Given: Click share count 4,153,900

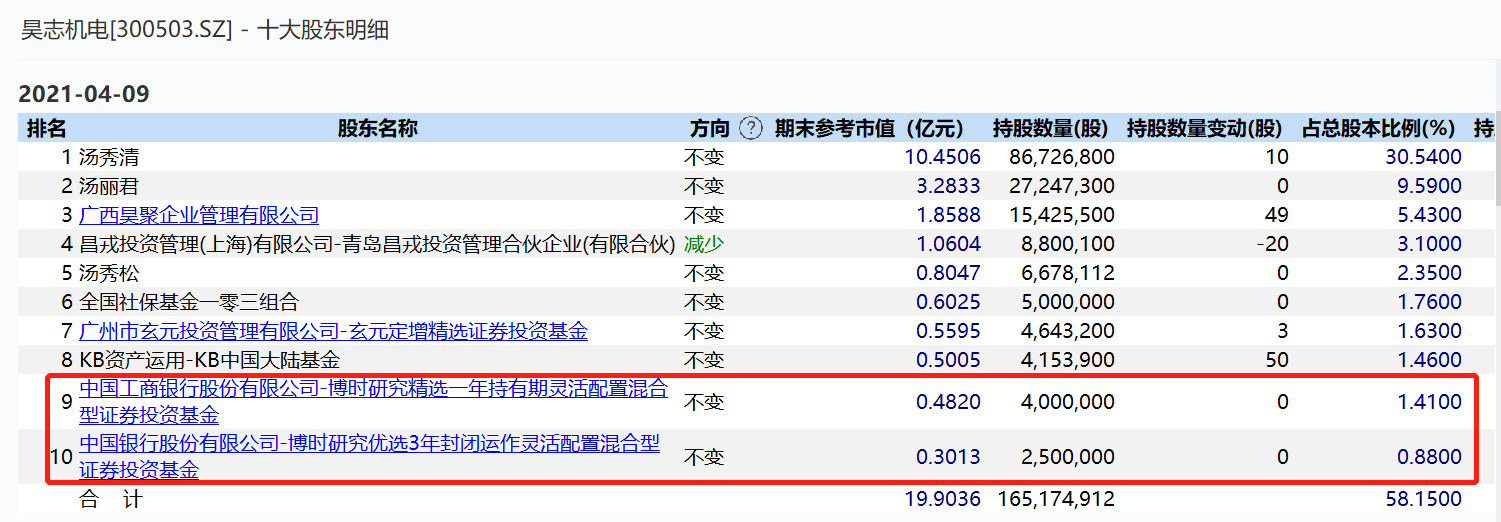Looking at the screenshot, I should pos(1068,360).
